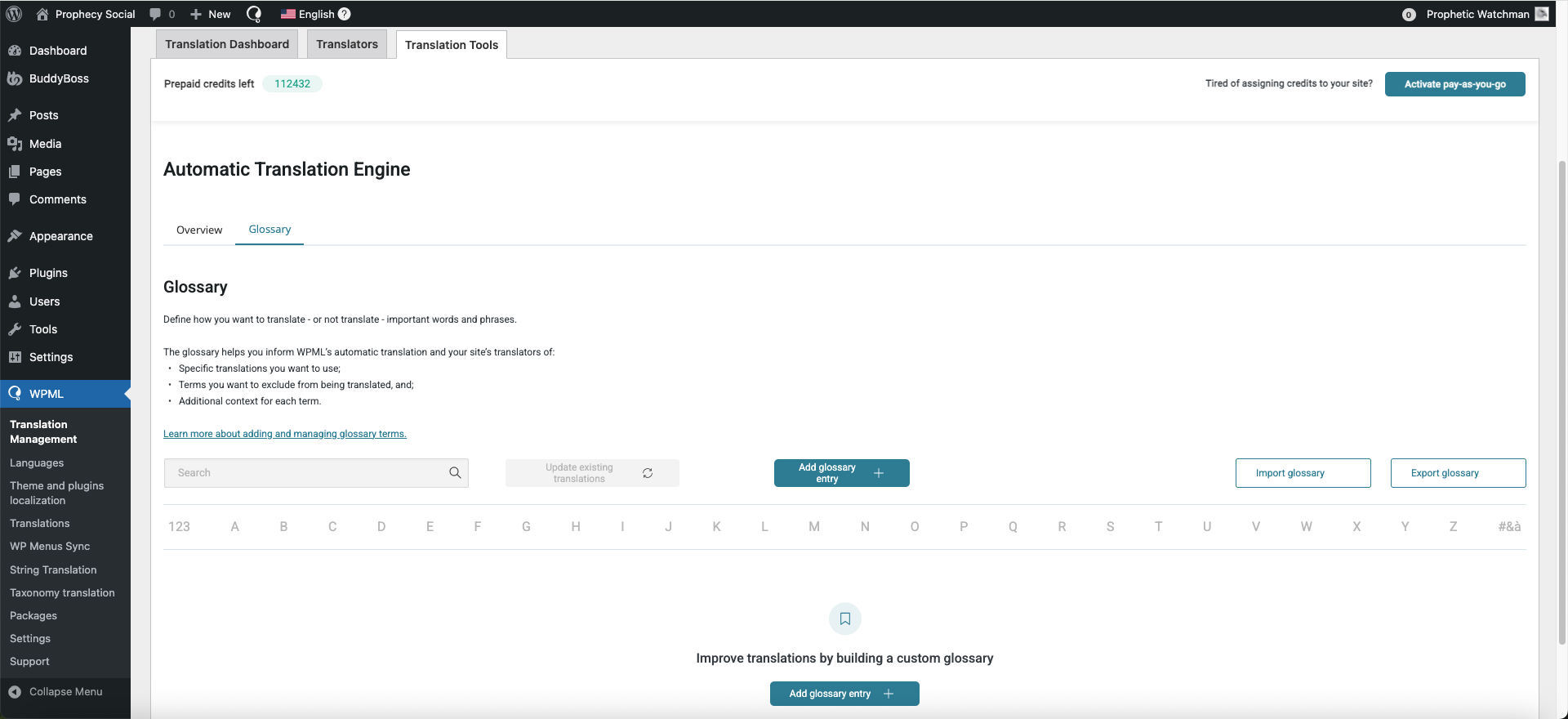Click Update existing translations button
The width and height of the screenshot is (1568, 719).
592,473
